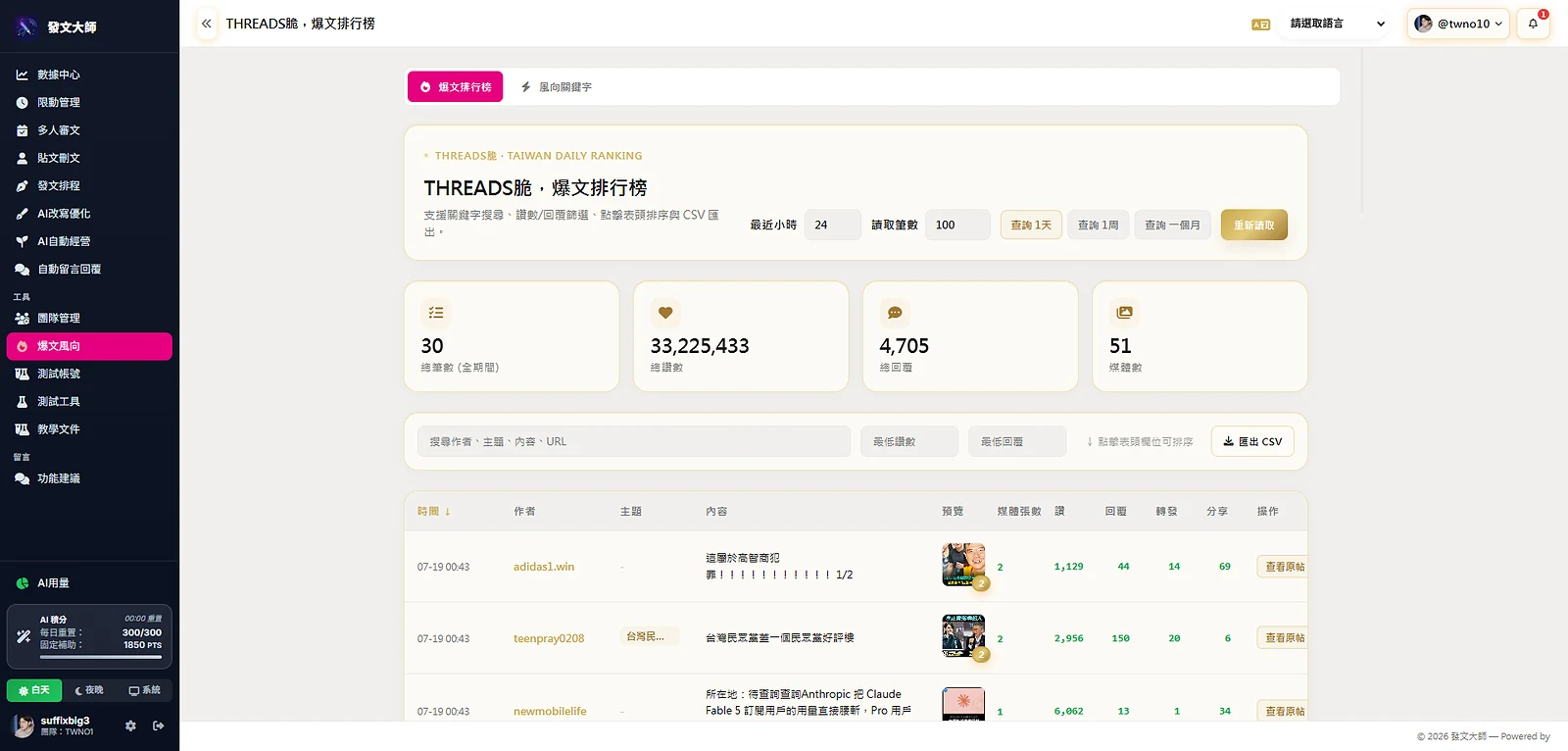Switch theme to 白天 mode

[x=34, y=690]
